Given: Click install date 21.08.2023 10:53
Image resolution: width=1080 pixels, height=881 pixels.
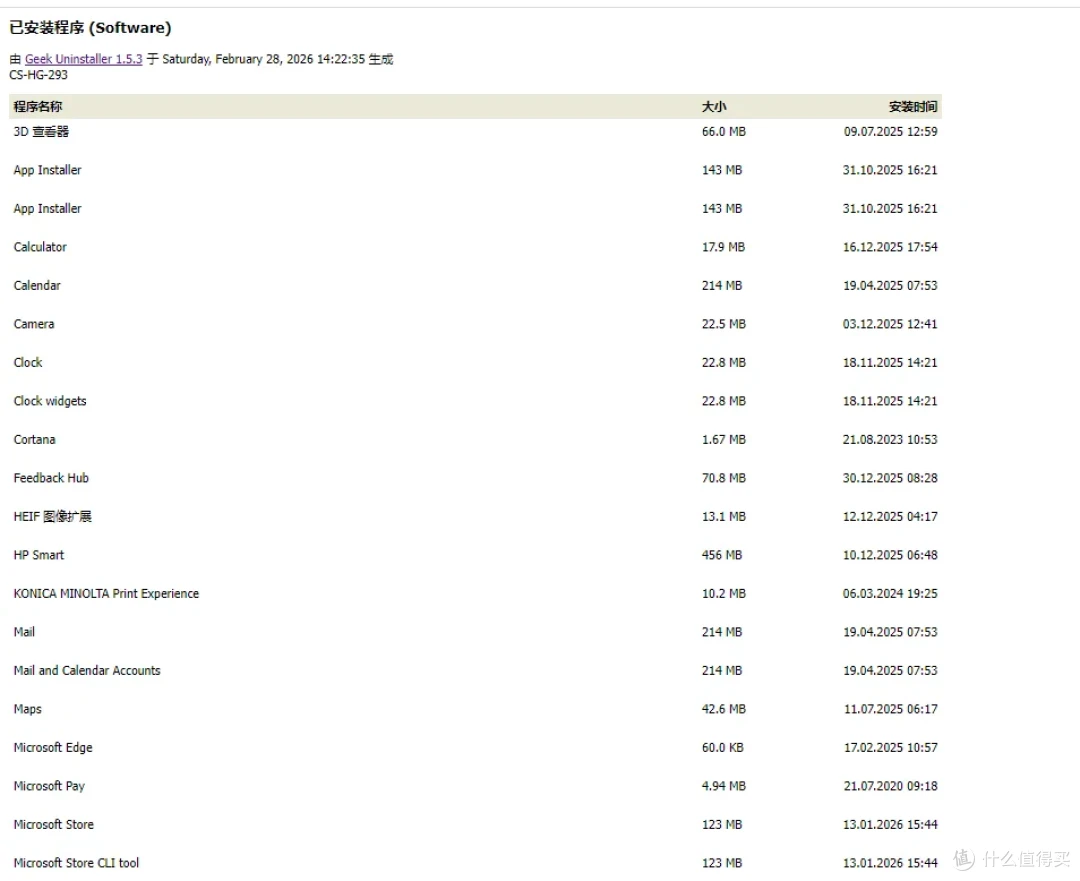Looking at the screenshot, I should [x=891, y=439].
